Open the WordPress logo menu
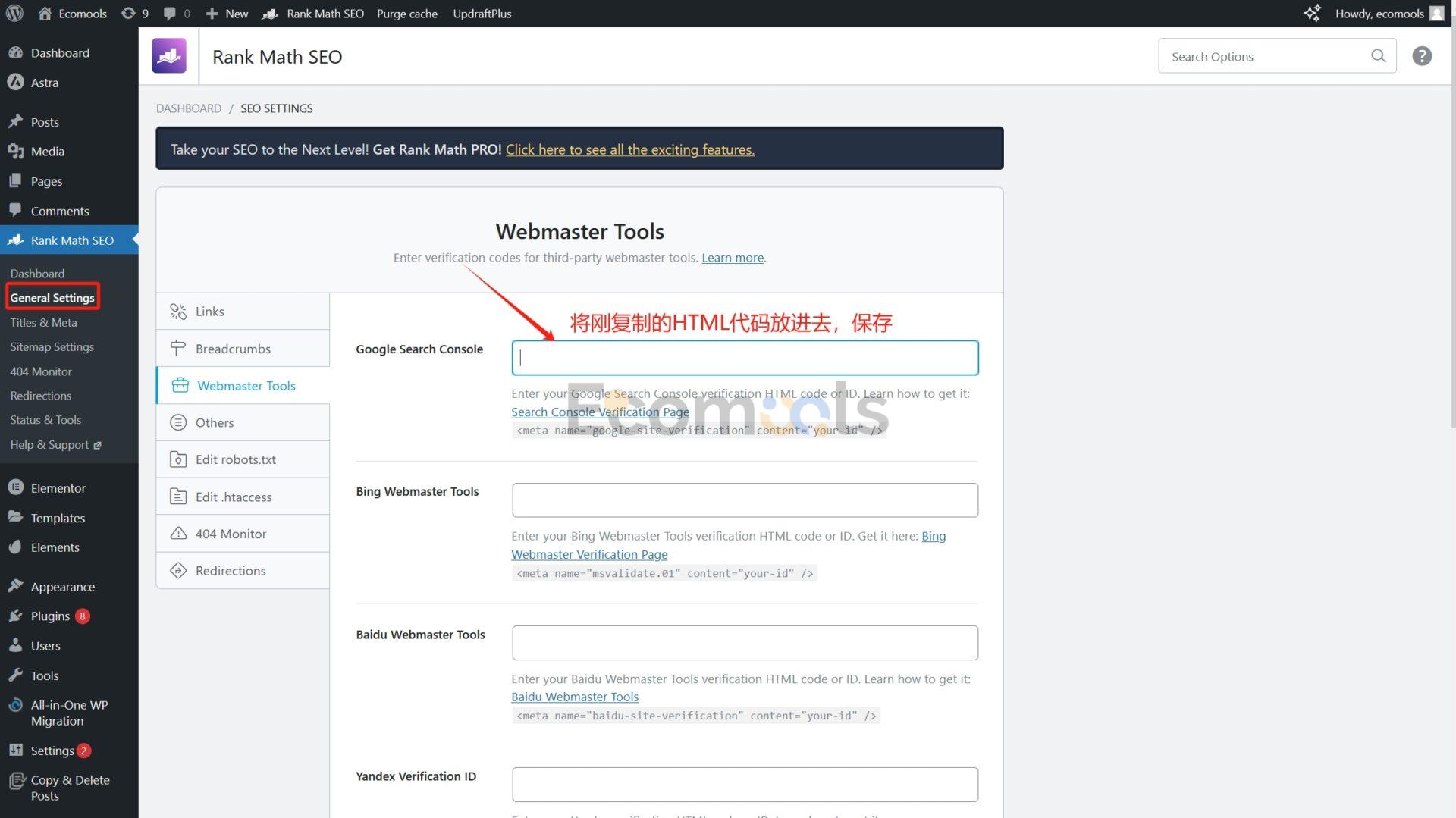The image size is (1456, 818). pos(14,14)
